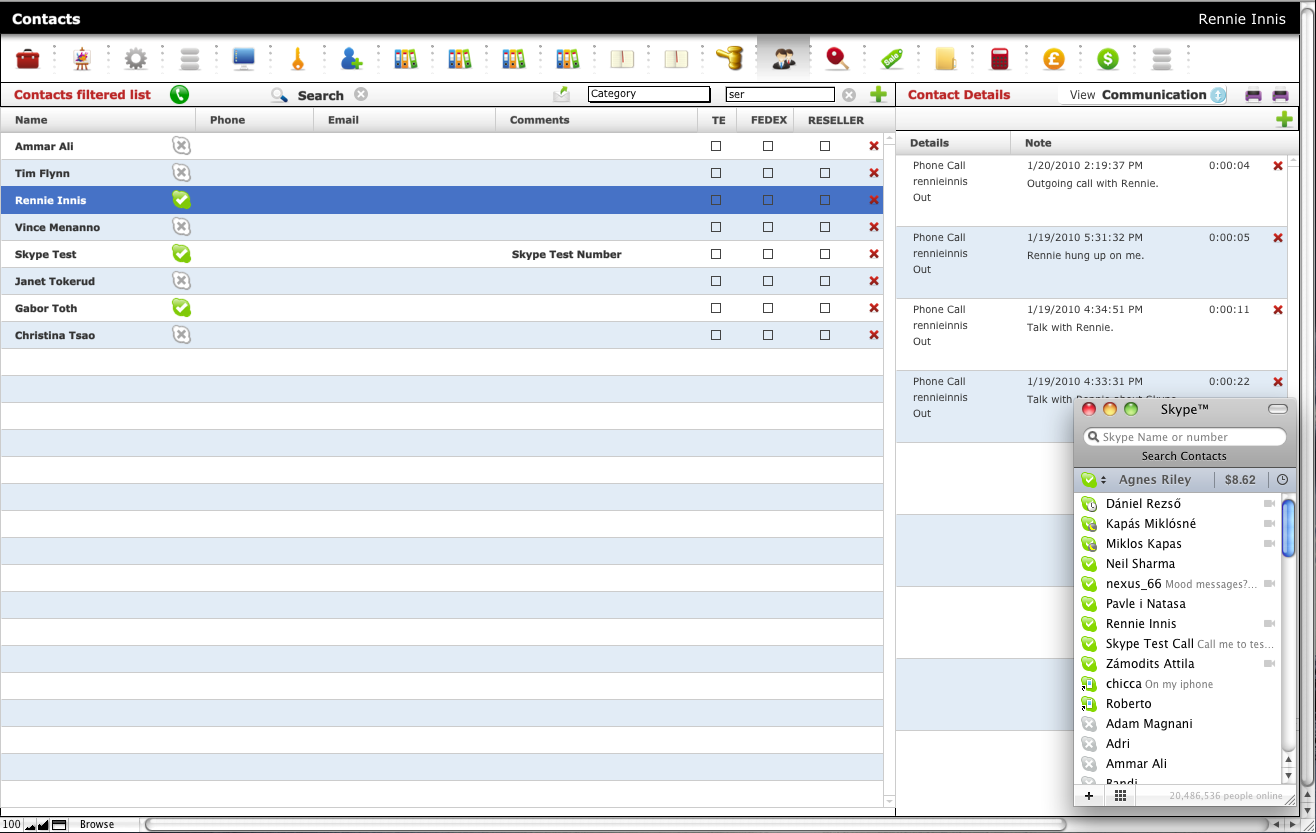Click the Search button with the magnifier

click(x=308, y=95)
